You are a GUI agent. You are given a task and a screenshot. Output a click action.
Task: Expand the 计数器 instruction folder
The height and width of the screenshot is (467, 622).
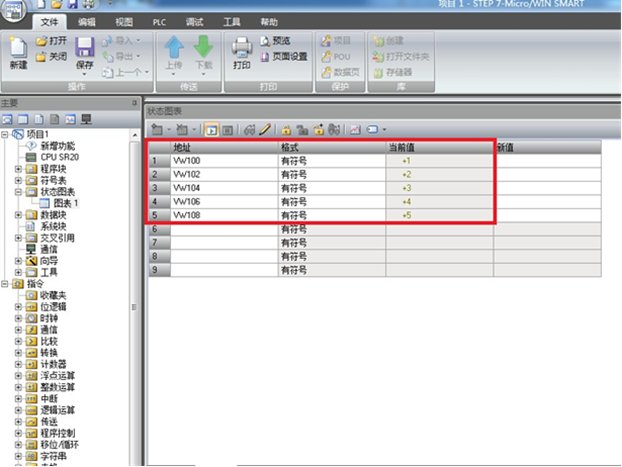[x=18, y=364]
